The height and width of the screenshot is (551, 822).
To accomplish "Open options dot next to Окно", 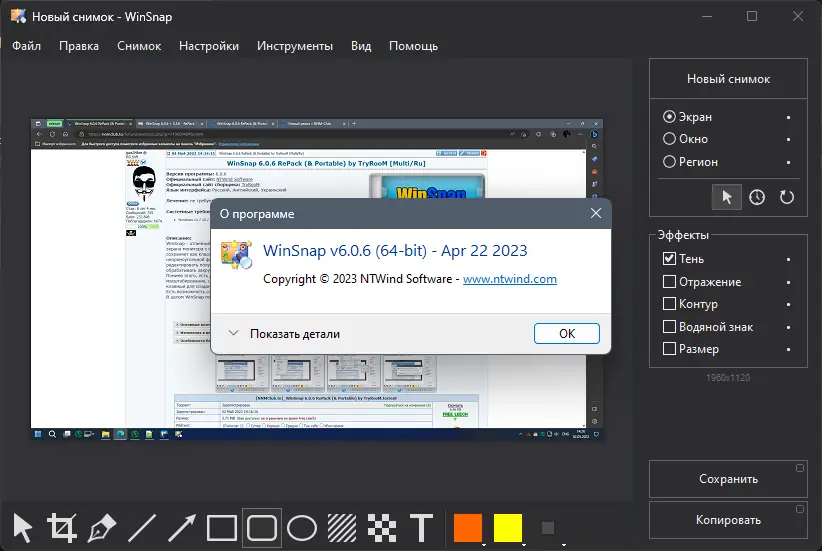I will (788, 139).
